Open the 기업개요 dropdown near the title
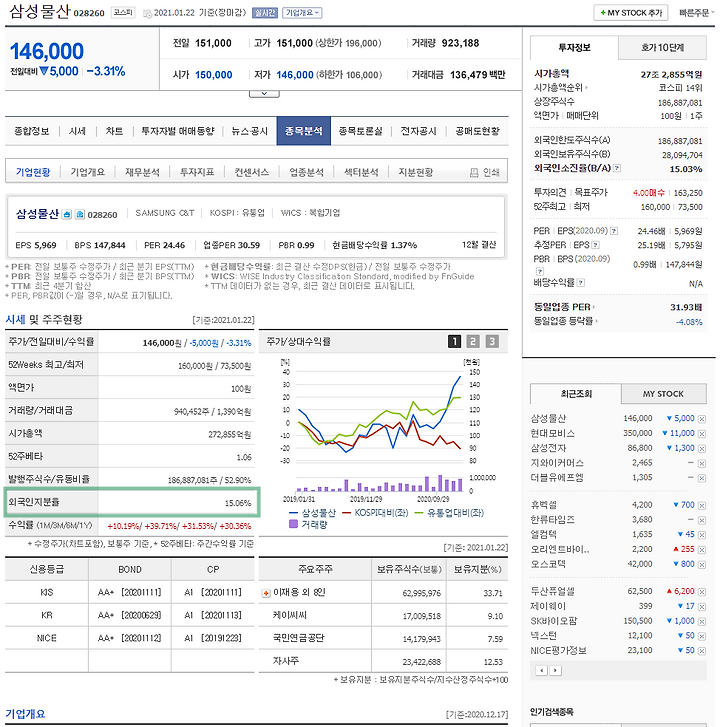Screen dimensions: 720x727 (302, 13)
